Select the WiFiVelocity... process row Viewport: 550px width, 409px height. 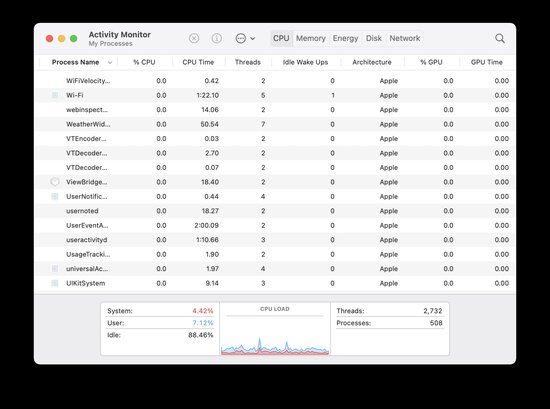pos(275,81)
